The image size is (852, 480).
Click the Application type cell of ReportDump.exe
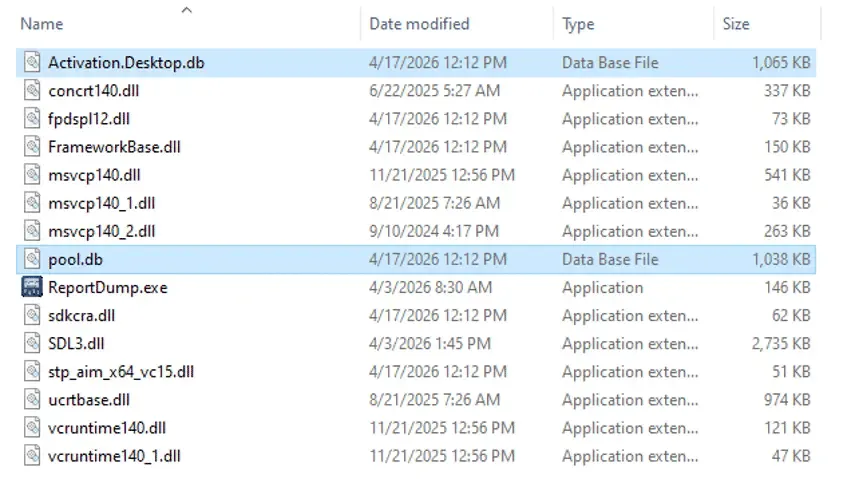(602, 288)
